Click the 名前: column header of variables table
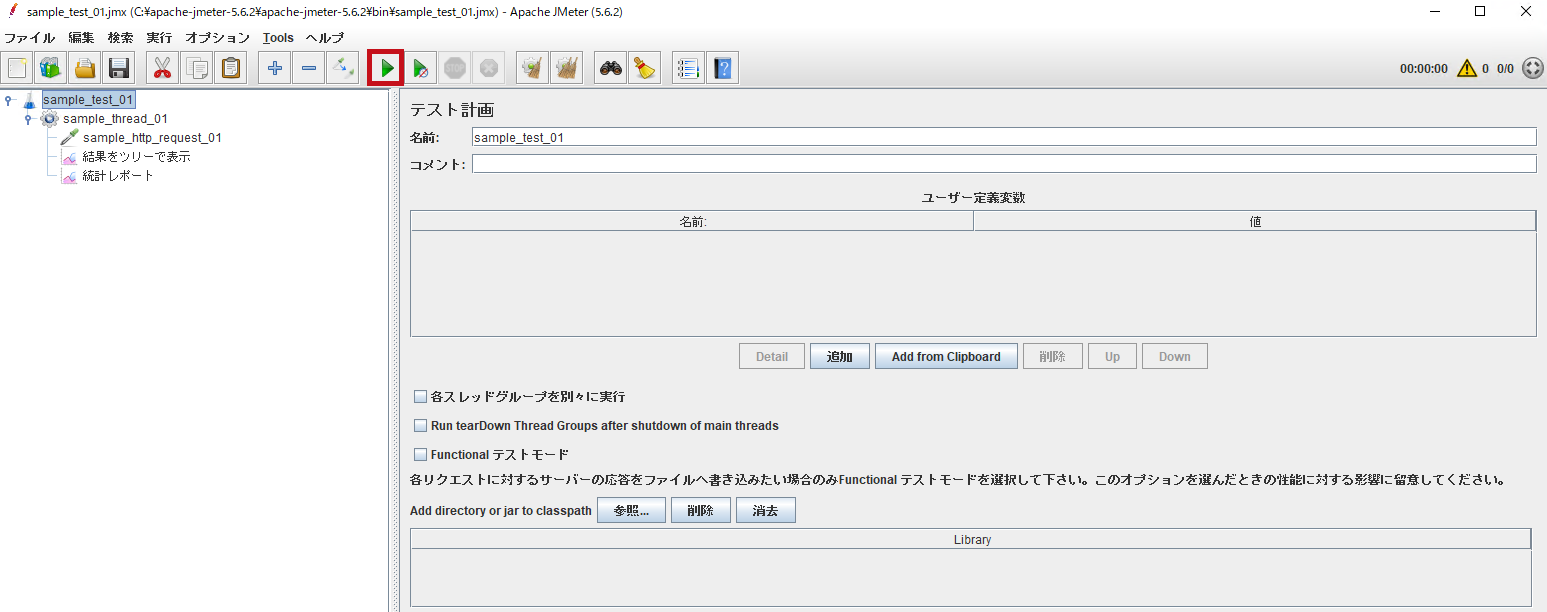The width and height of the screenshot is (1547, 612). coord(692,222)
